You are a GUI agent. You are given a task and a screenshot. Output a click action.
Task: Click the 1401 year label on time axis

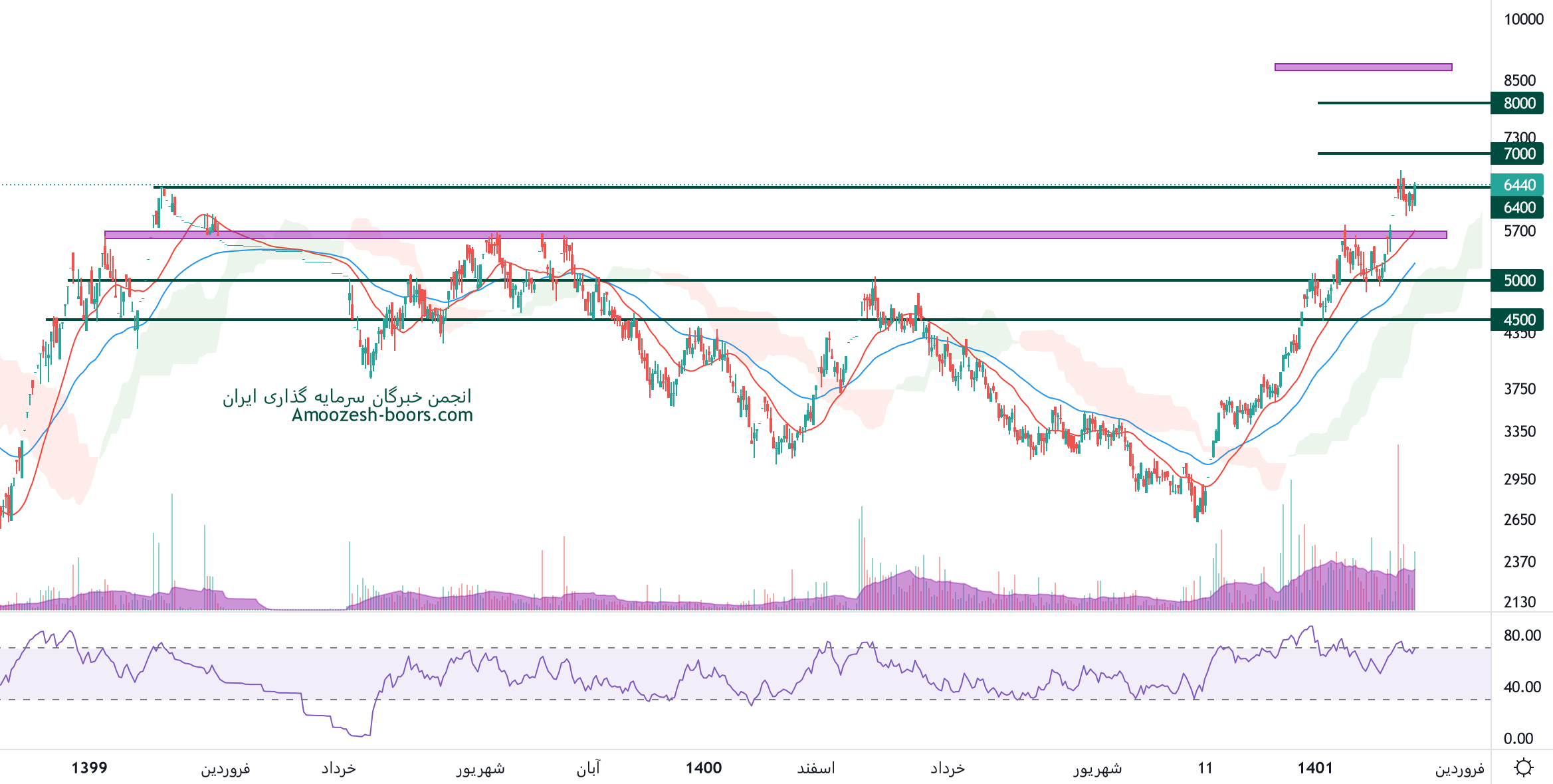pos(1315,768)
